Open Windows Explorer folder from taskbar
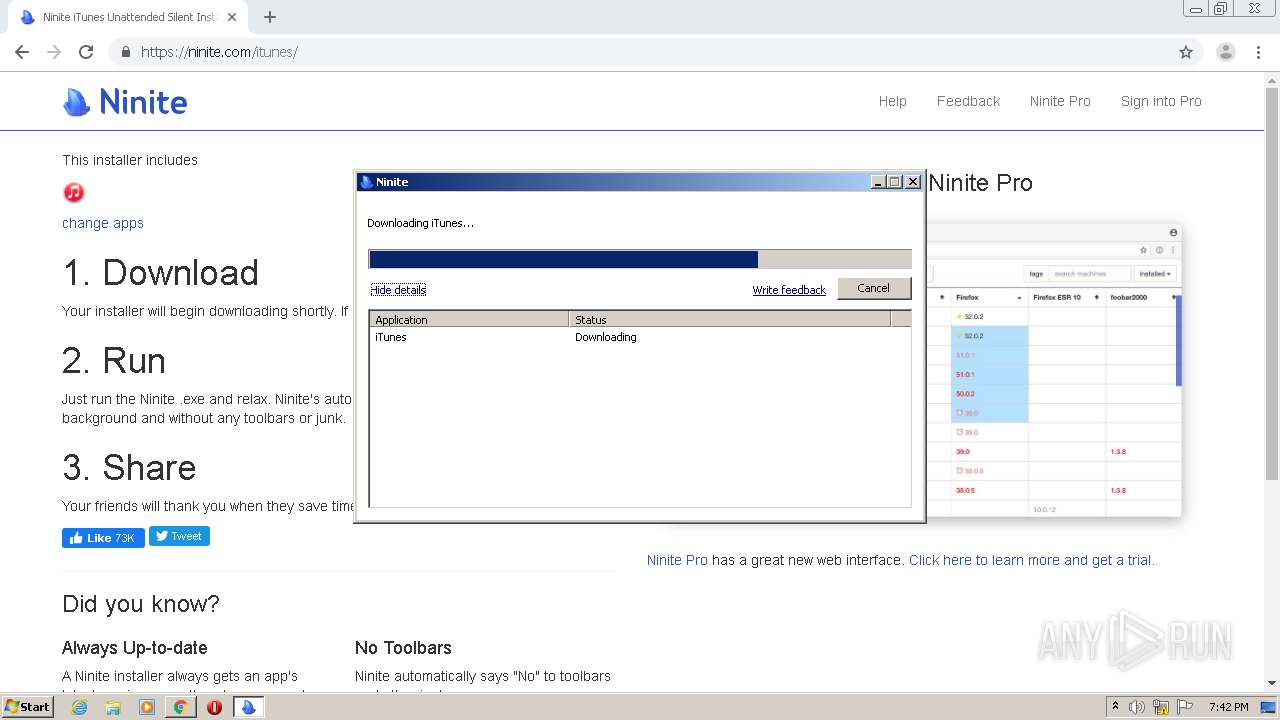The image size is (1280, 720). click(113, 707)
